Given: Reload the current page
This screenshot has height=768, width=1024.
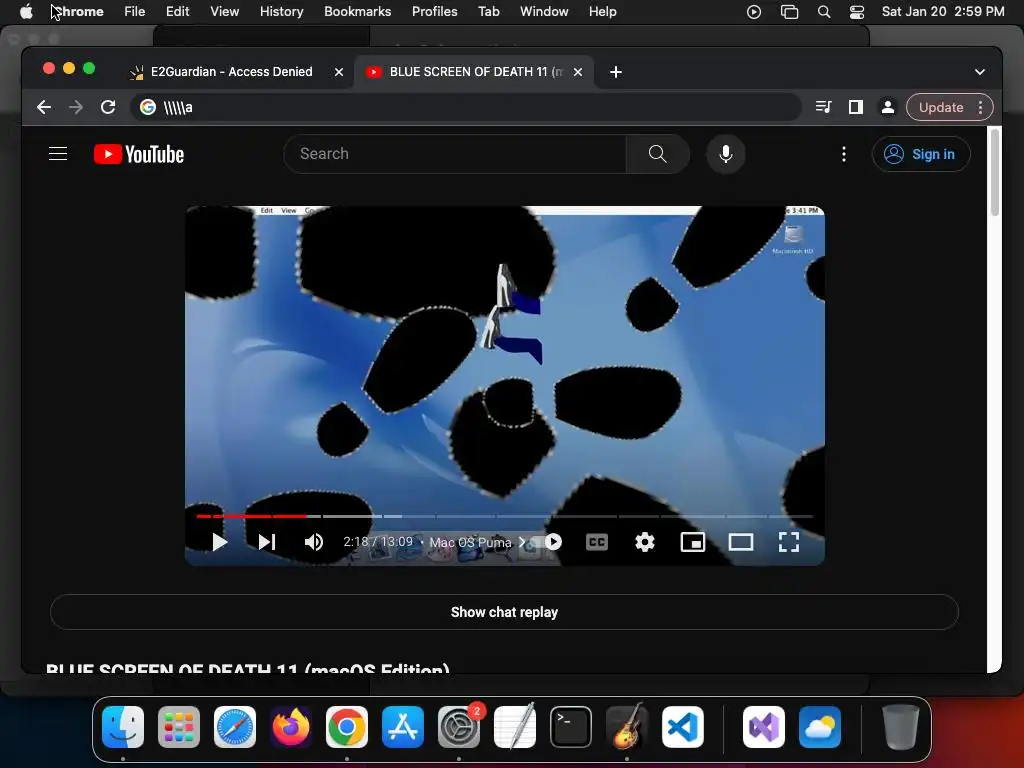Looking at the screenshot, I should coord(108,107).
